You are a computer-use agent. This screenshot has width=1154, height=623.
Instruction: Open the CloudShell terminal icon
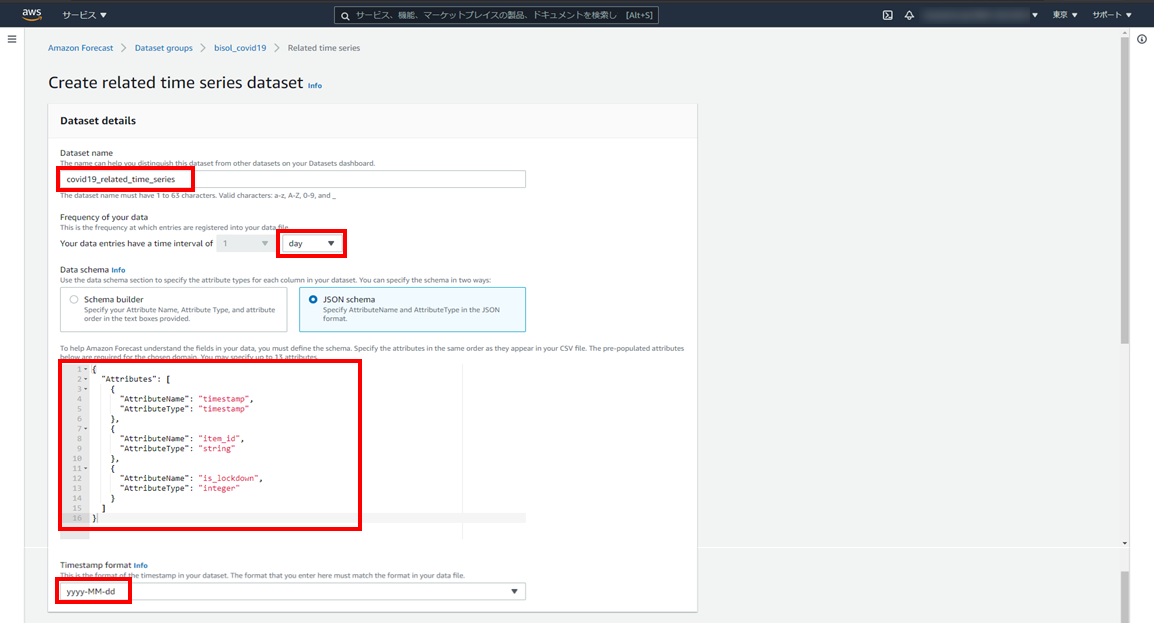[x=887, y=15]
